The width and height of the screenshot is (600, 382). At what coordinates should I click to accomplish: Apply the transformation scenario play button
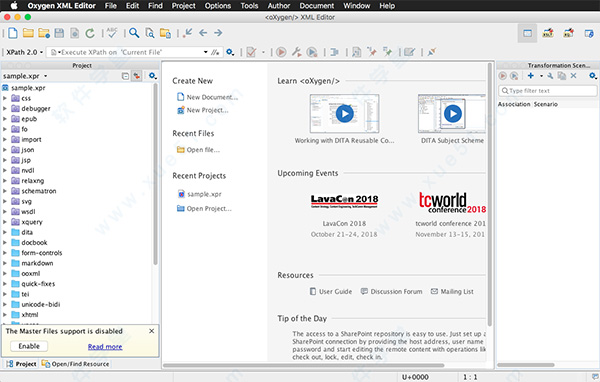(281, 52)
